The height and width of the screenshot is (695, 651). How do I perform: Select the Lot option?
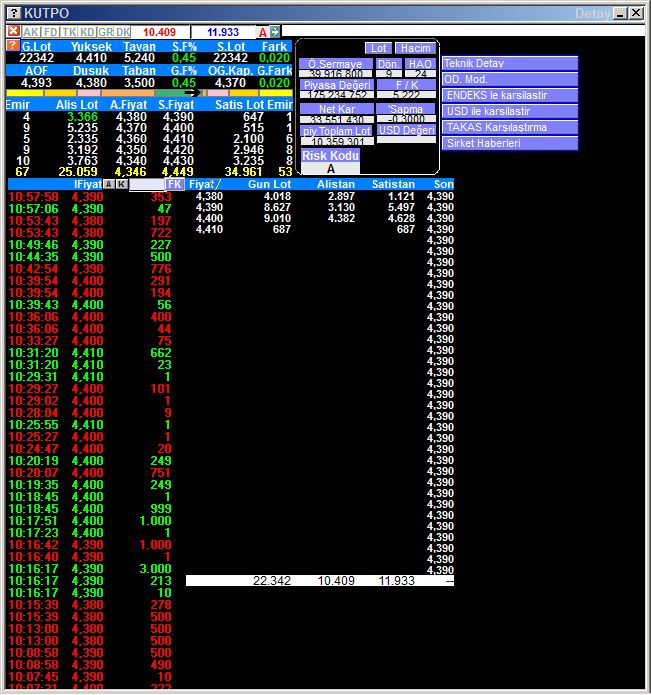click(378, 48)
